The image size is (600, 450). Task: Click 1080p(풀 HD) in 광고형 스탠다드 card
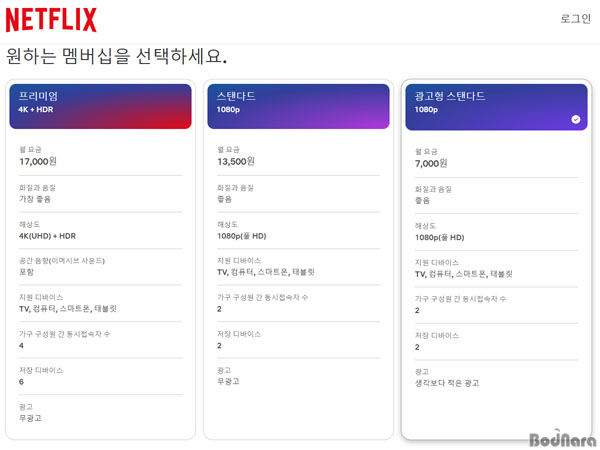point(439,238)
